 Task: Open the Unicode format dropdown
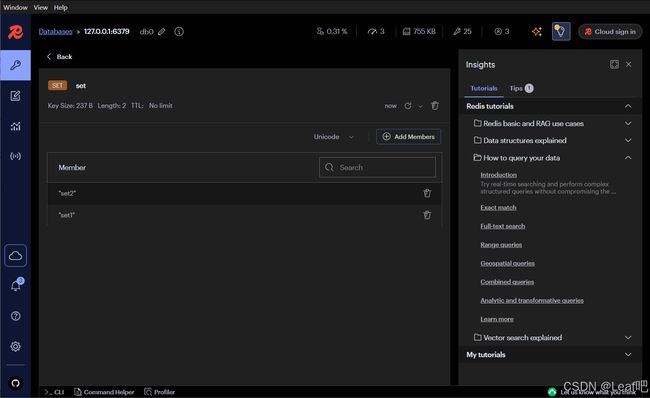(334, 137)
